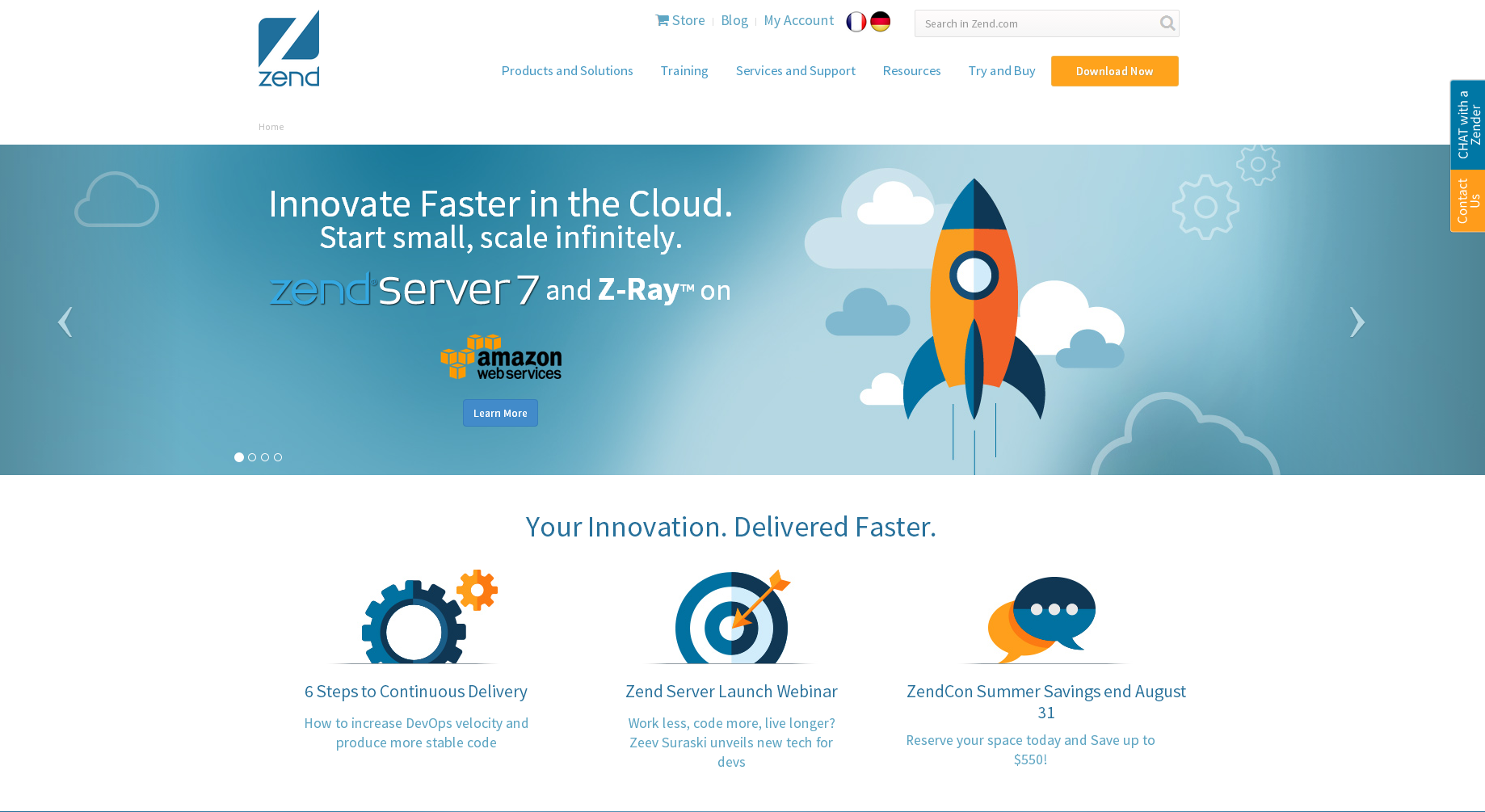Image resolution: width=1485 pixels, height=812 pixels.
Task: Switch to the French flag language
Action: click(x=856, y=22)
